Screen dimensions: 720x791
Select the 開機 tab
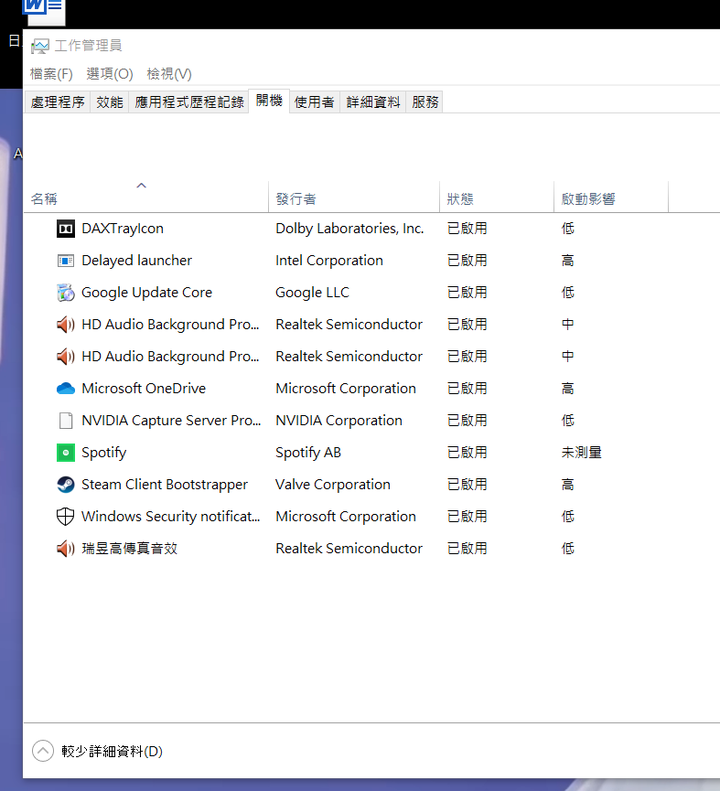click(x=269, y=101)
